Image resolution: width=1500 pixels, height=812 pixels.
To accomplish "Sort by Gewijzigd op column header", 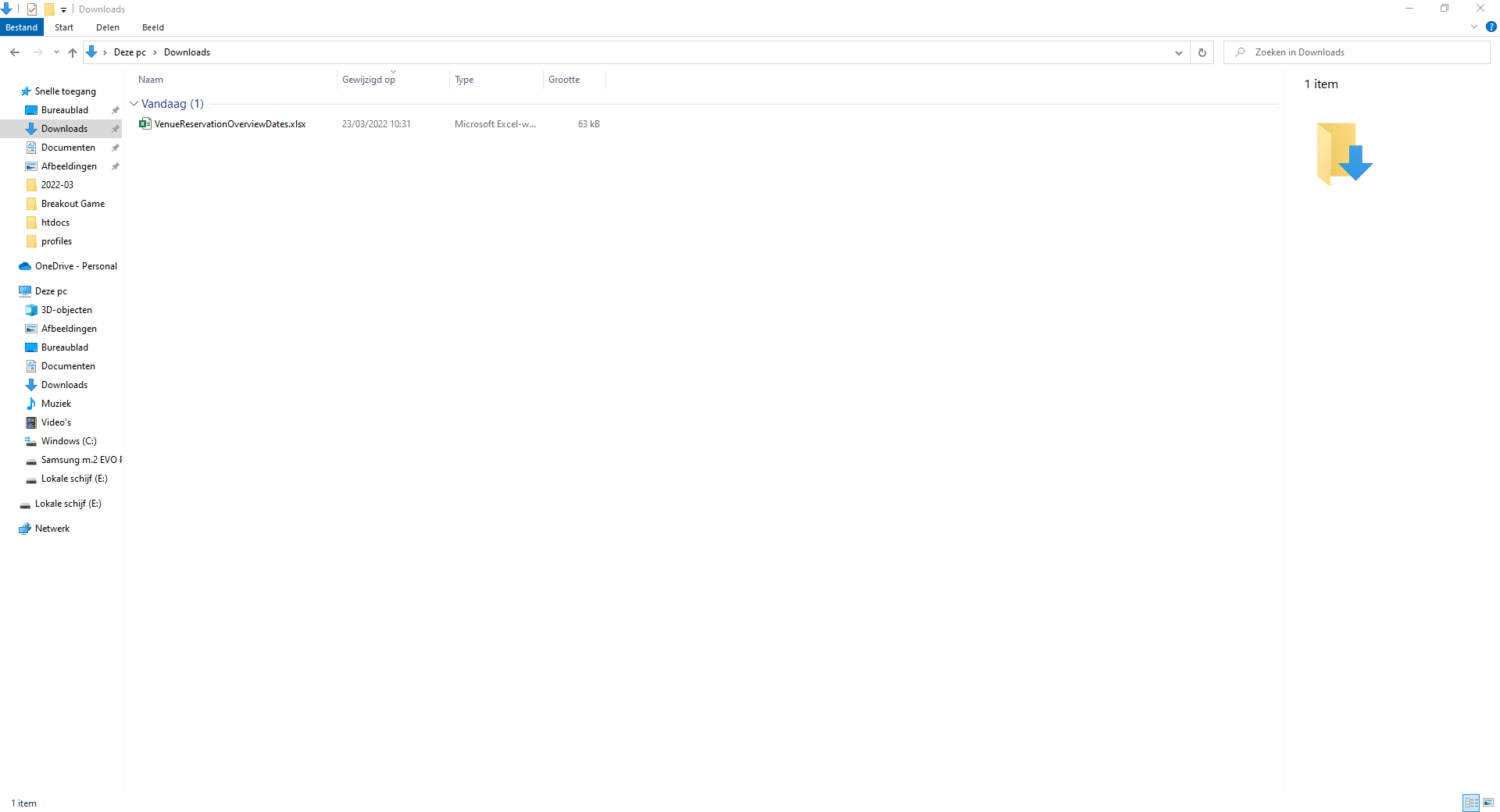I will [x=393, y=80].
